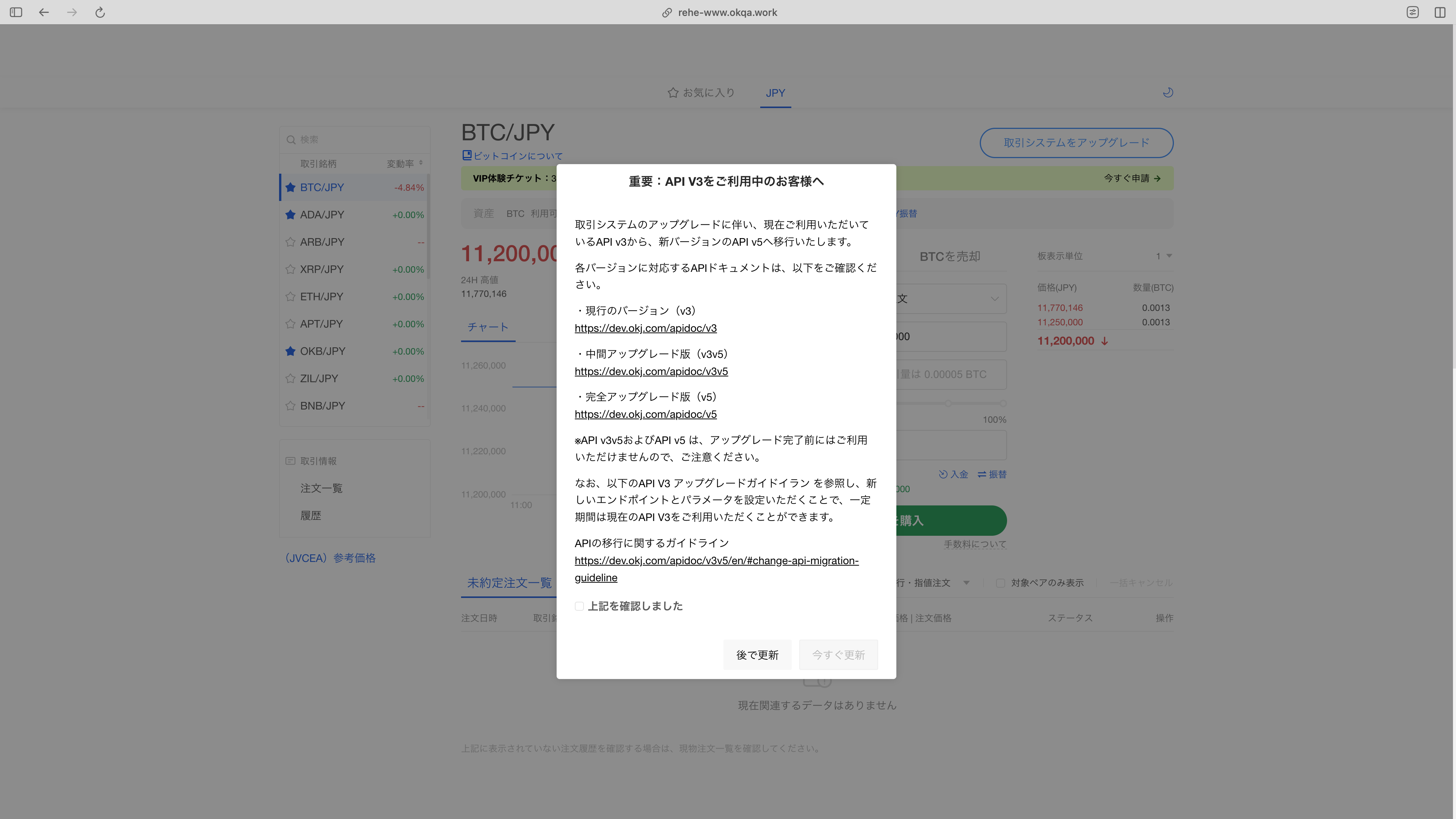Click the 取引情報 section icon
This screenshot has height=819, width=1456.
pos(290,461)
